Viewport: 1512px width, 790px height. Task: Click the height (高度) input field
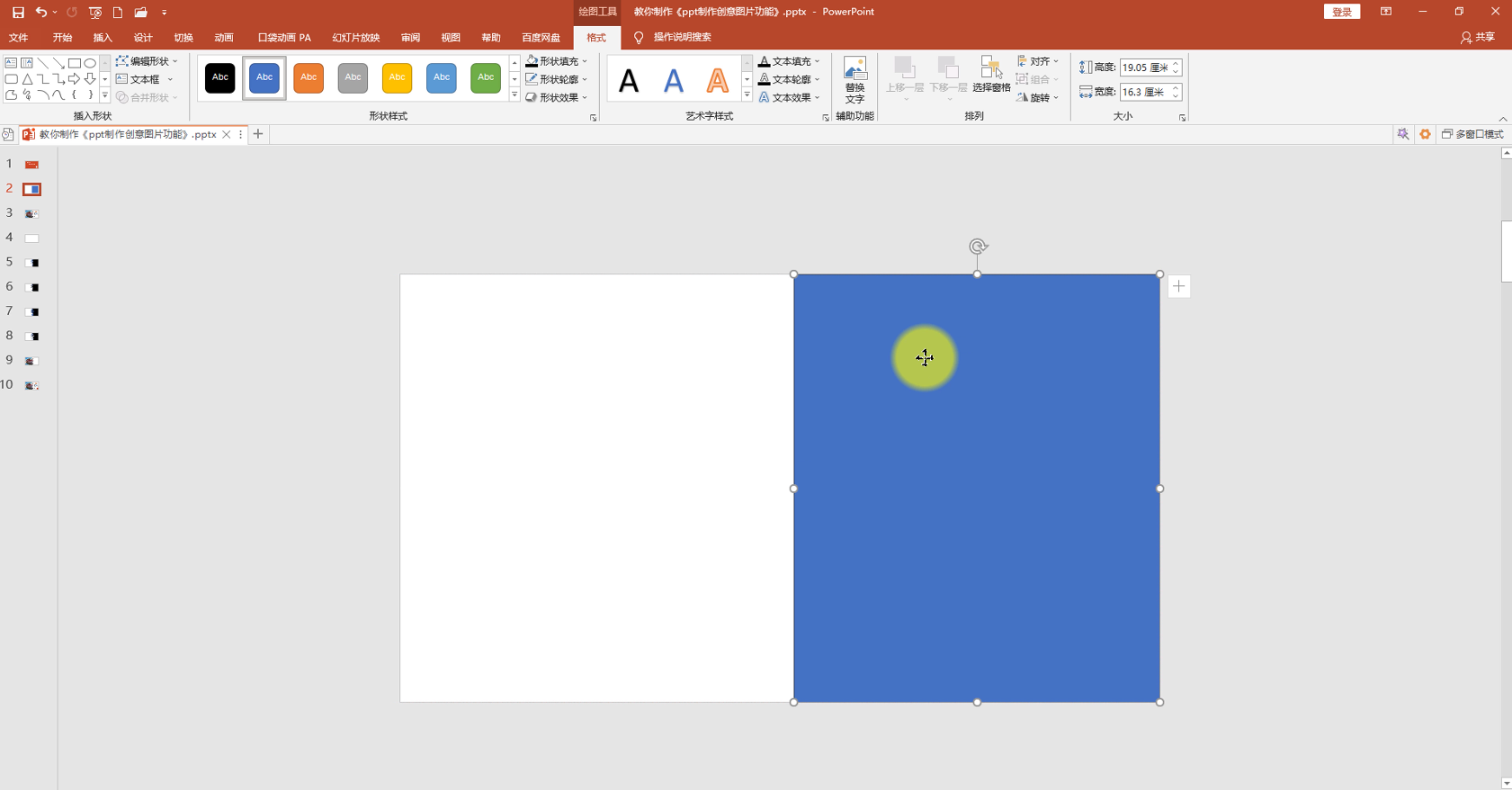[x=1145, y=67]
